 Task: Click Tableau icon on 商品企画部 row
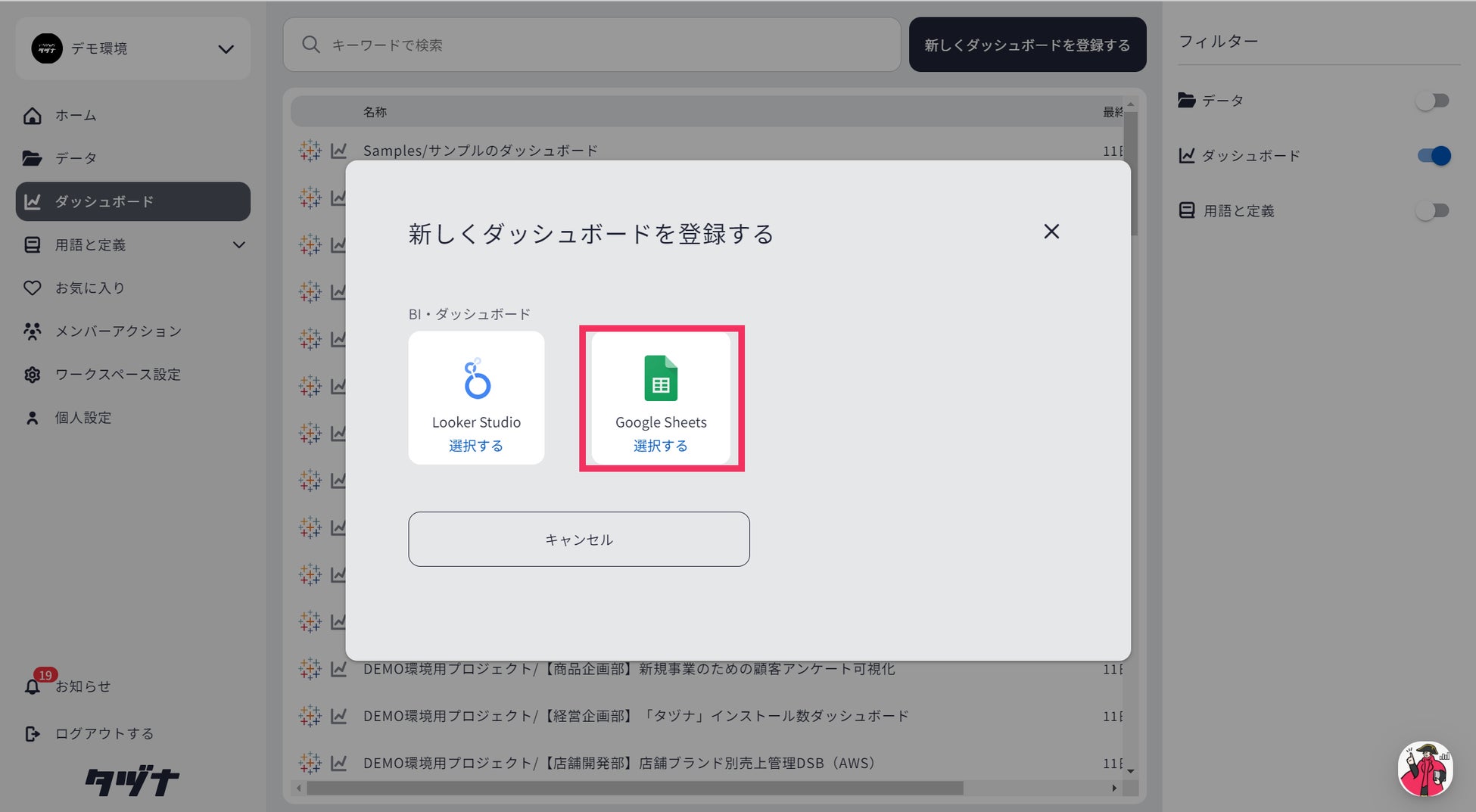click(x=310, y=669)
